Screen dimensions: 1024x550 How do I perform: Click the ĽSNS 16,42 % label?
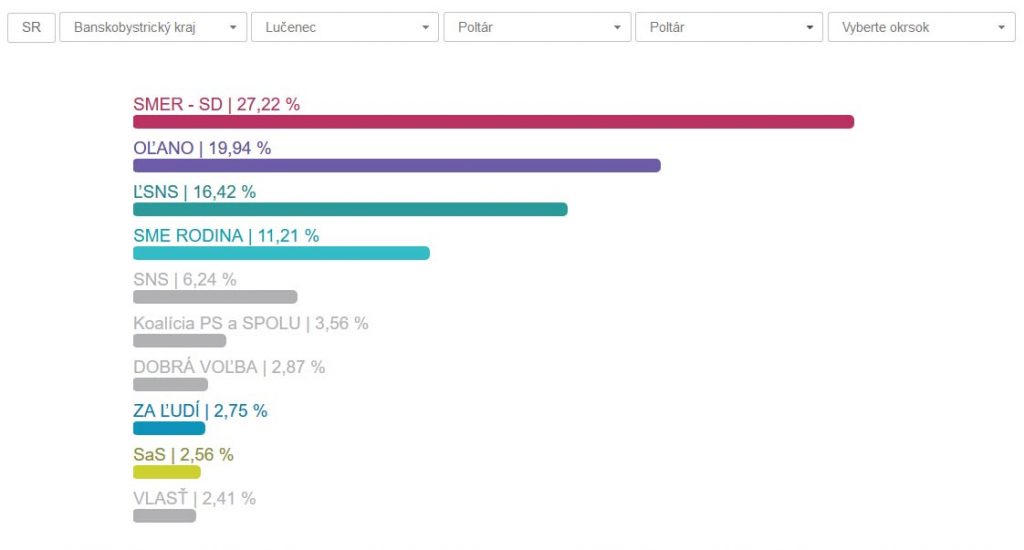coord(194,192)
